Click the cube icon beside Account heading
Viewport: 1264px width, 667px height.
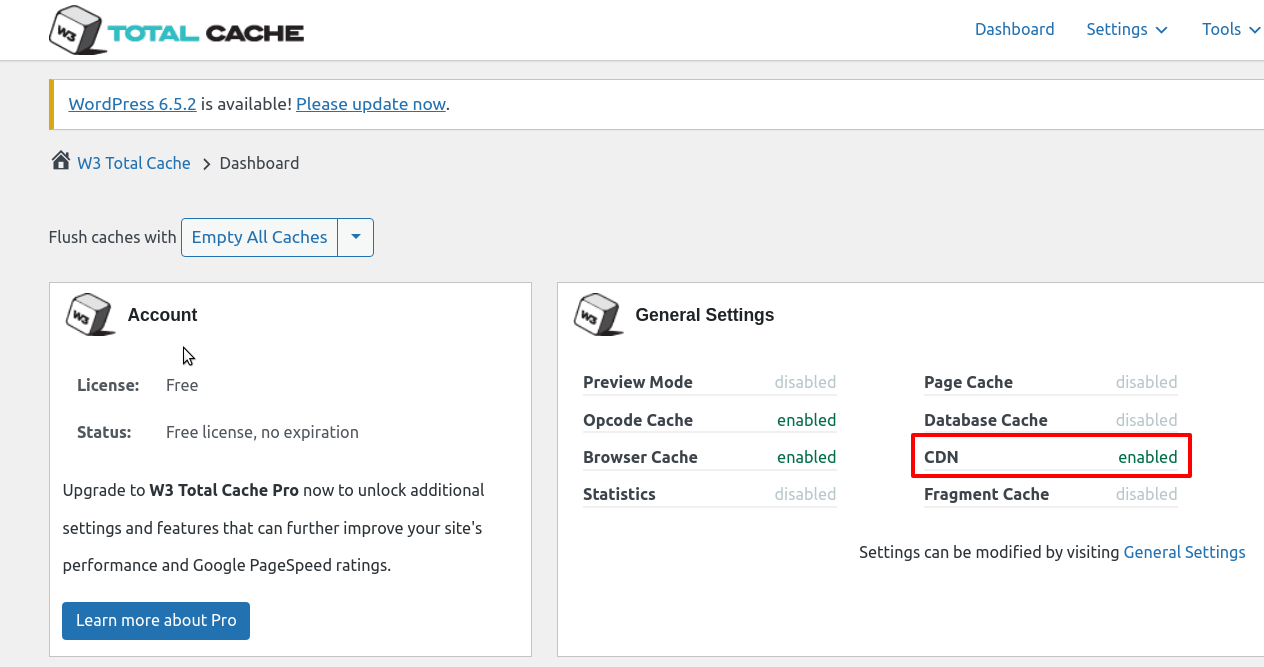pyautogui.click(x=90, y=314)
